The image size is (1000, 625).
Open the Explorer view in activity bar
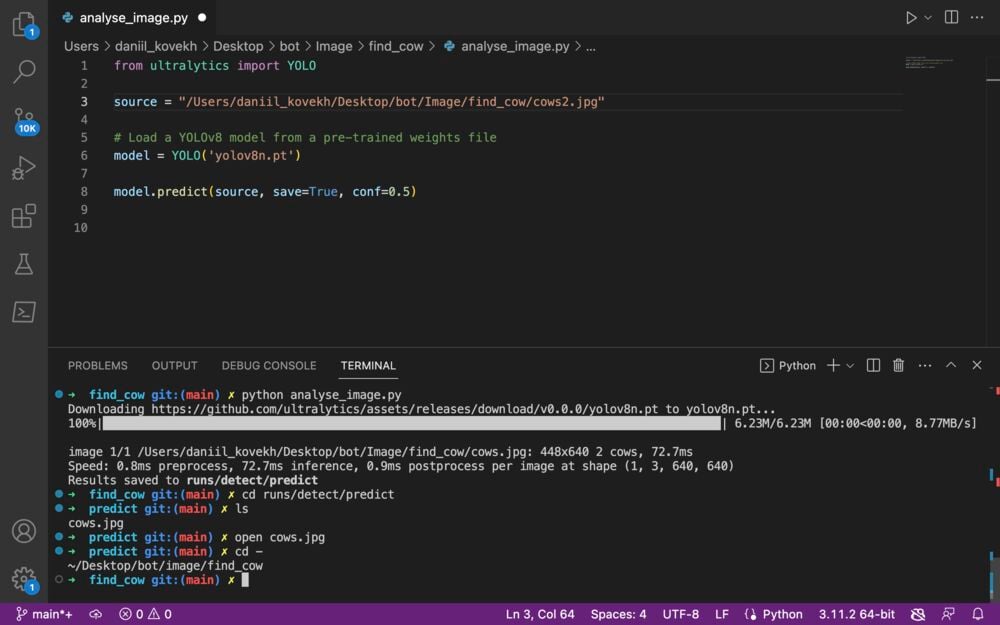[x=24, y=25]
